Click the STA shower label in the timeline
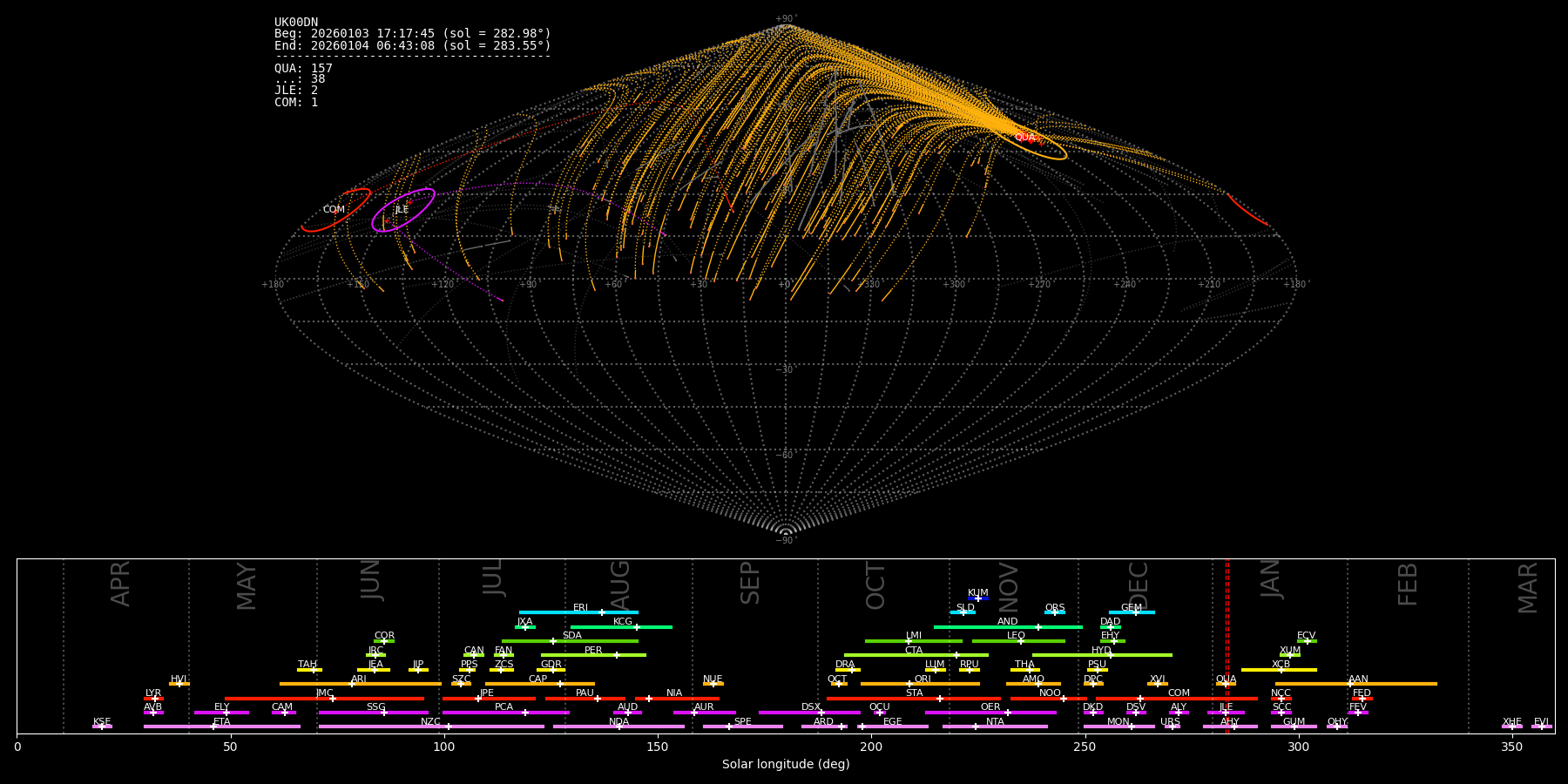The width and height of the screenshot is (1568, 784). coord(914,693)
